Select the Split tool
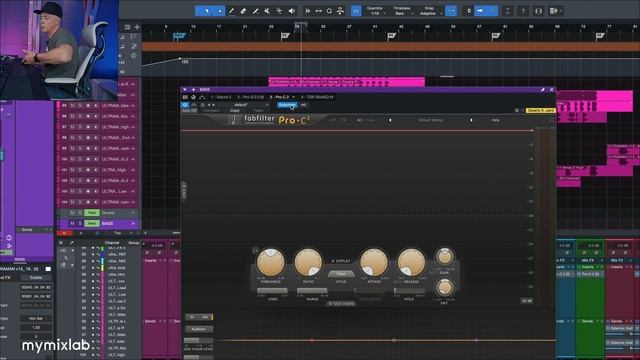This screenshot has width=640, height=360. [231, 11]
